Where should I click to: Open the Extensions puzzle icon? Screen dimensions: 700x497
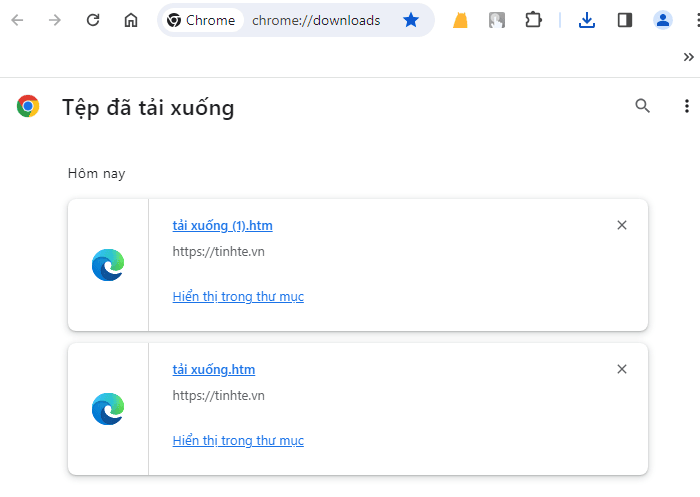[533, 20]
